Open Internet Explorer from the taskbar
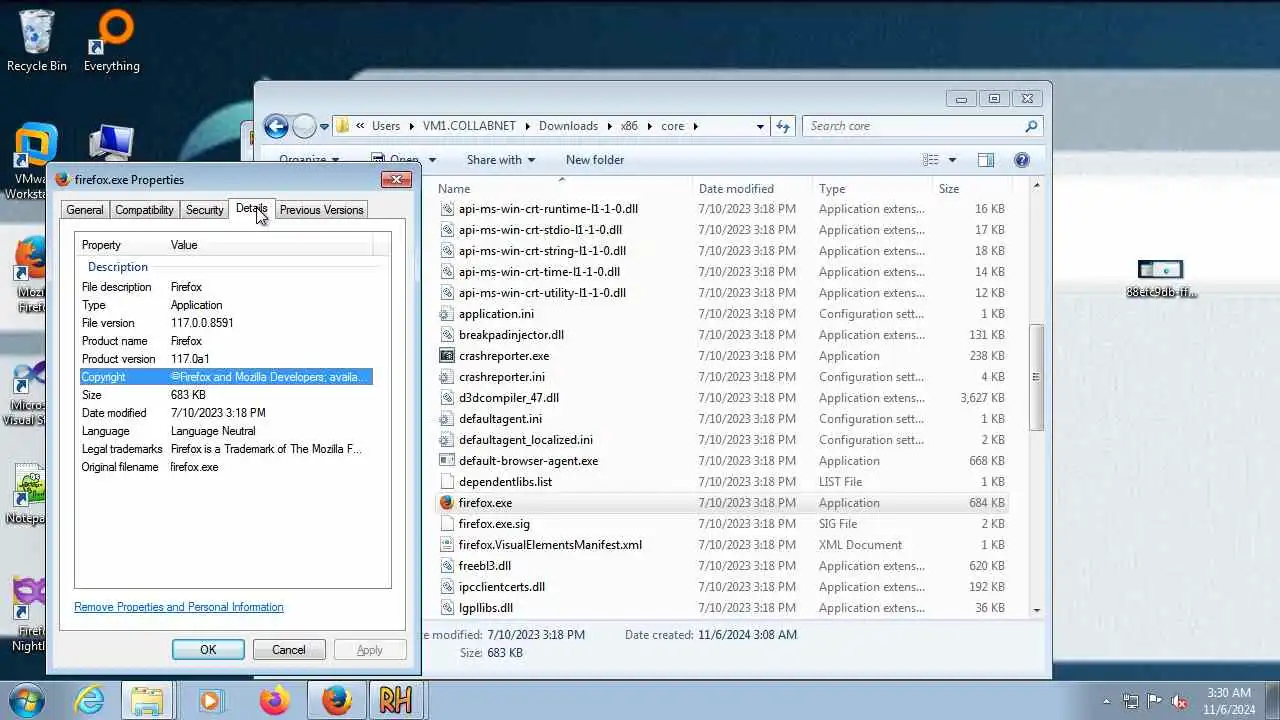The width and height of the screenshot is (1280, 720). pos(89,700)
